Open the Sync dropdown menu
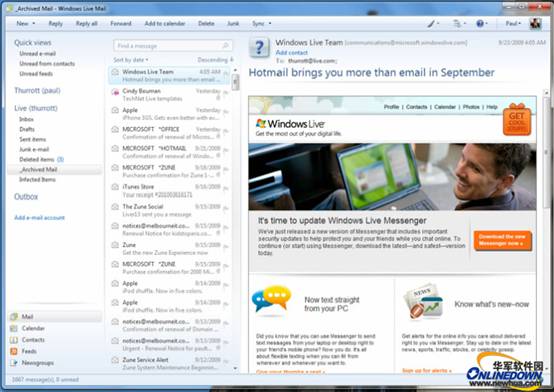Viewport: 554px width, 392px height. click(261, 24)
